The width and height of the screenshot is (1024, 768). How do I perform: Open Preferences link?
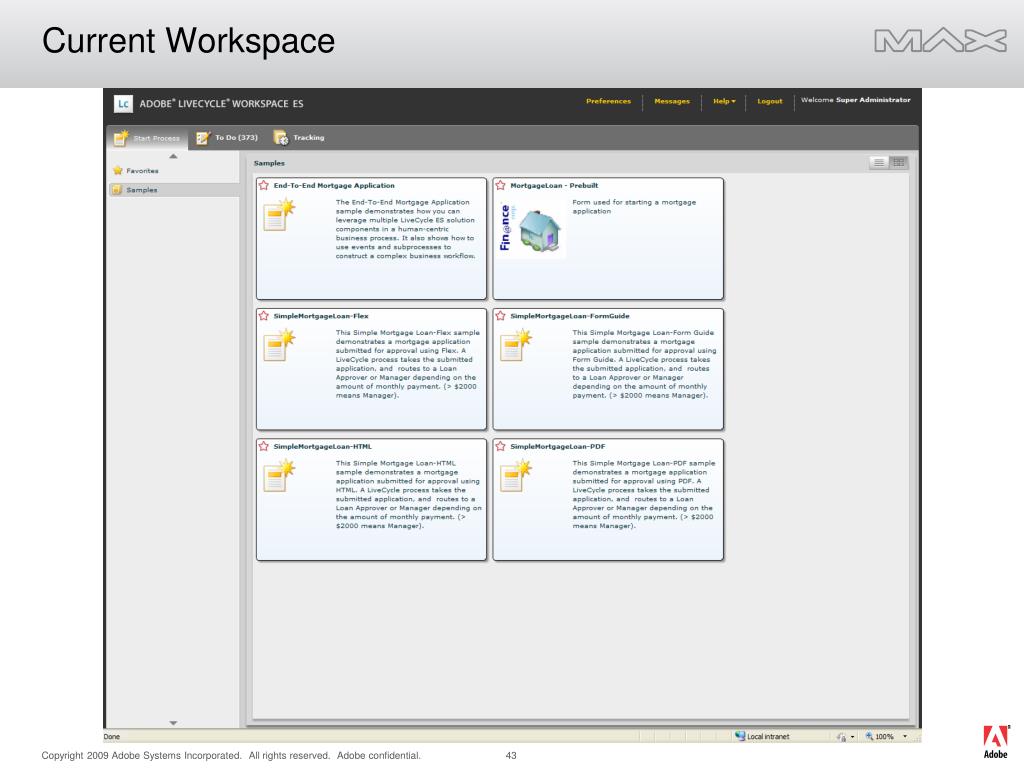coord(608,101)
